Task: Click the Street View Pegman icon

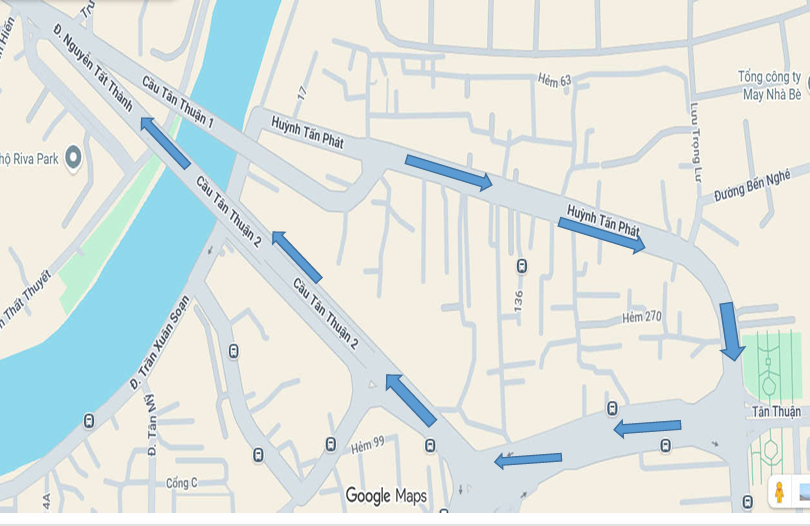Action: coord(779,491)
